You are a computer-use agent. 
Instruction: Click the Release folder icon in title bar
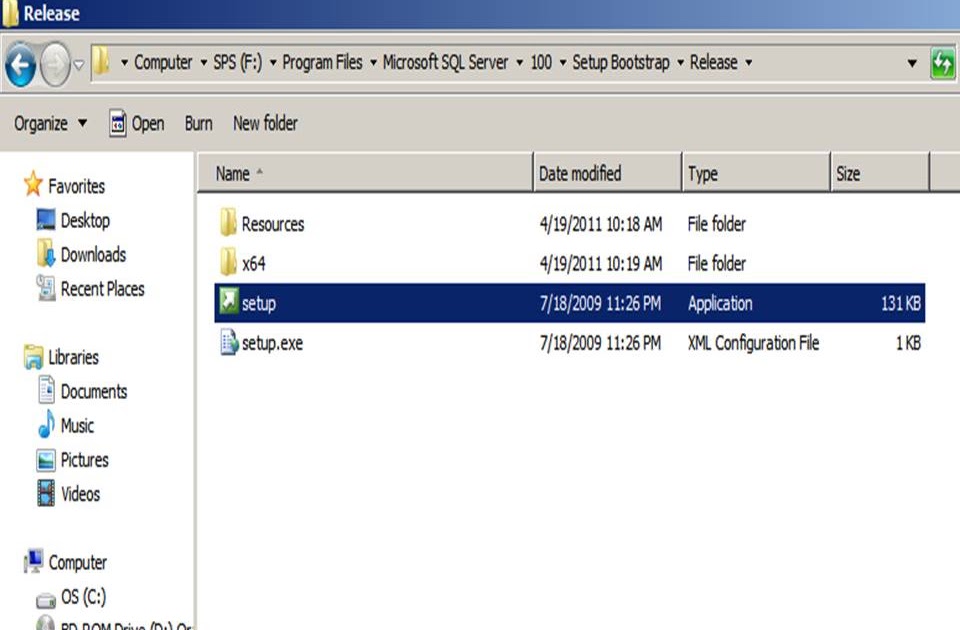click(10, 13)
